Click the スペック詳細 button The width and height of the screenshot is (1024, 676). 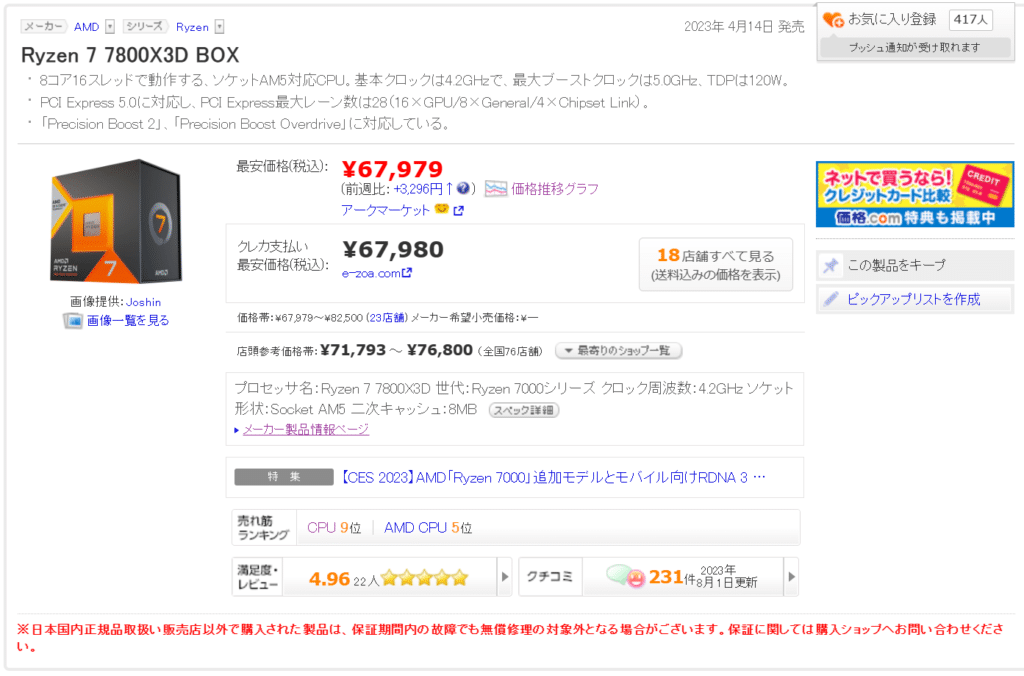(524, 410)
